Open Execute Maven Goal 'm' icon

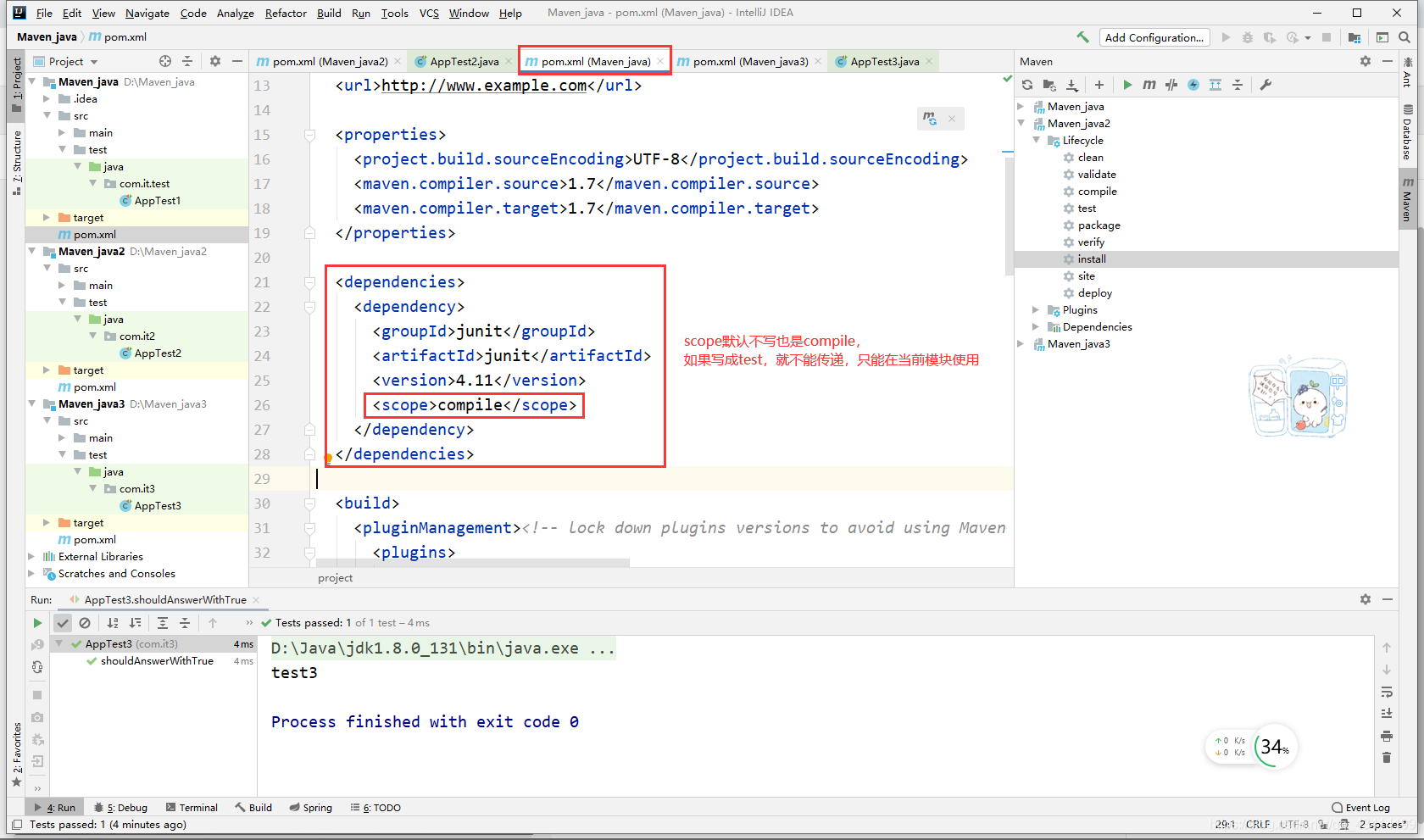point(1149,85)
